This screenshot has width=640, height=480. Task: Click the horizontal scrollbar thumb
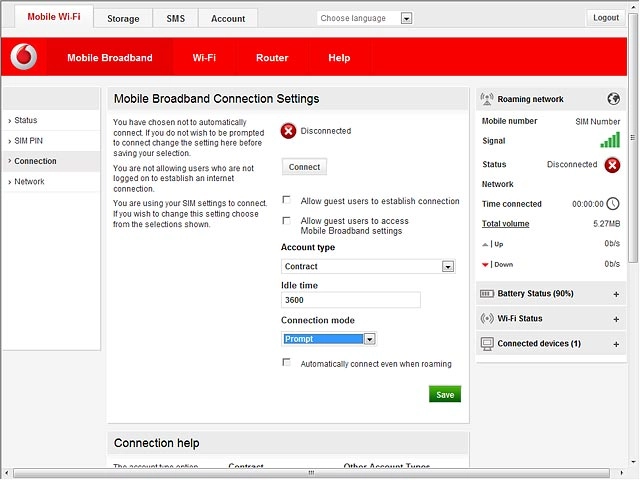[x=311, y=473]
